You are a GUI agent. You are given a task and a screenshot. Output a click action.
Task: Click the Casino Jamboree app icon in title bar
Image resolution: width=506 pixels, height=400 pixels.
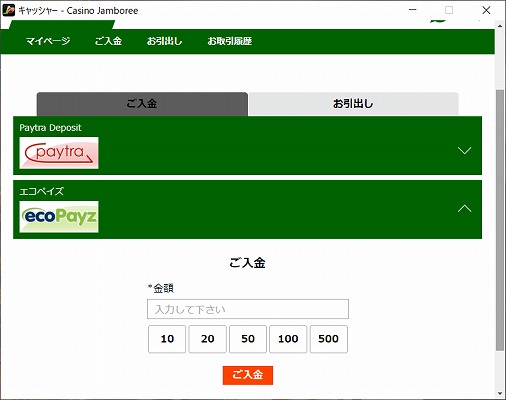point(9,10)
